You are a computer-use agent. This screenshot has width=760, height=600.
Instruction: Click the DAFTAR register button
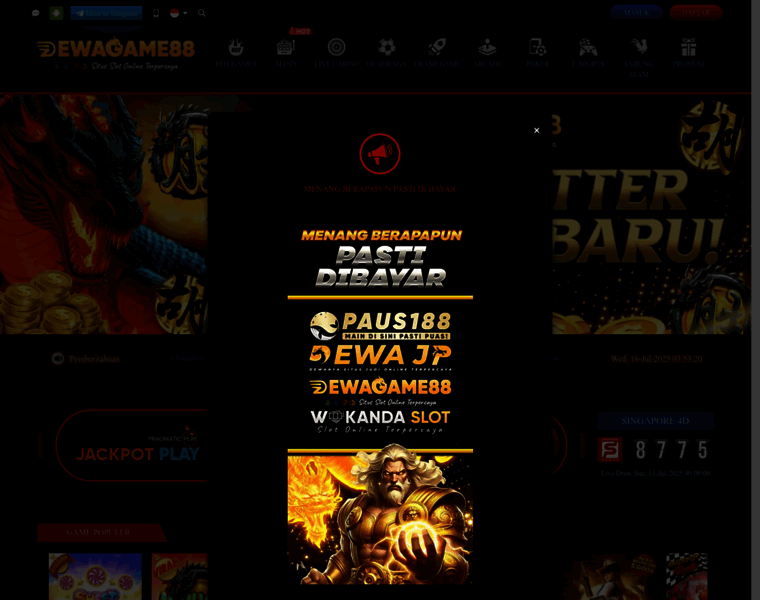pyautogui.click(x=696, y=13)
